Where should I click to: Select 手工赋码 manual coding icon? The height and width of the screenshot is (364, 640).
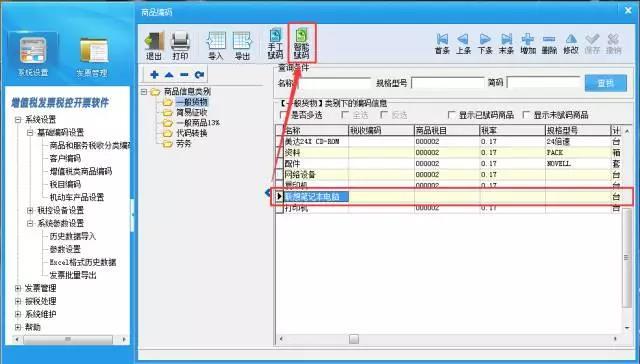point(276,44)
